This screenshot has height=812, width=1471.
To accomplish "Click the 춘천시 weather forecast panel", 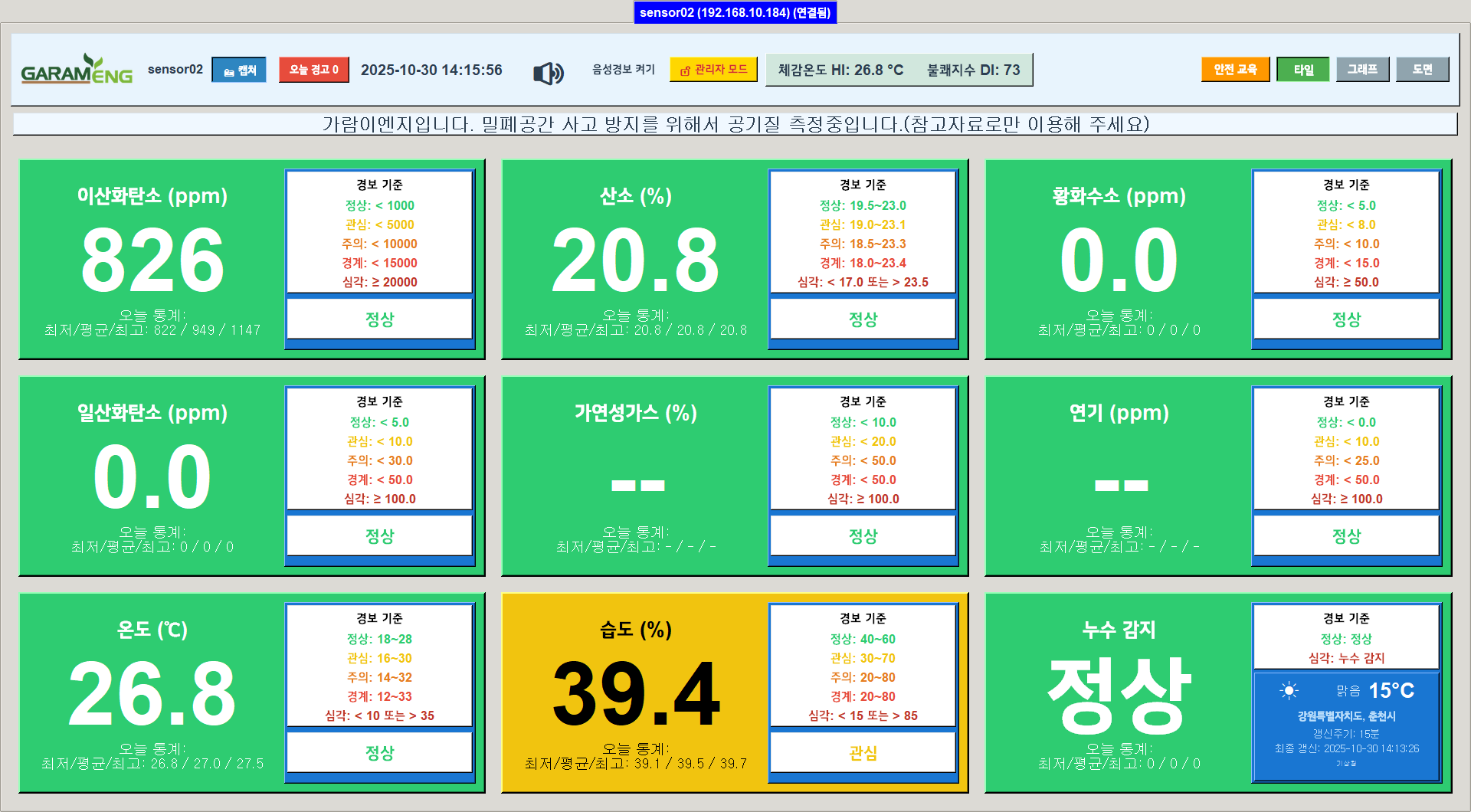I will (x=1345, y=725).
